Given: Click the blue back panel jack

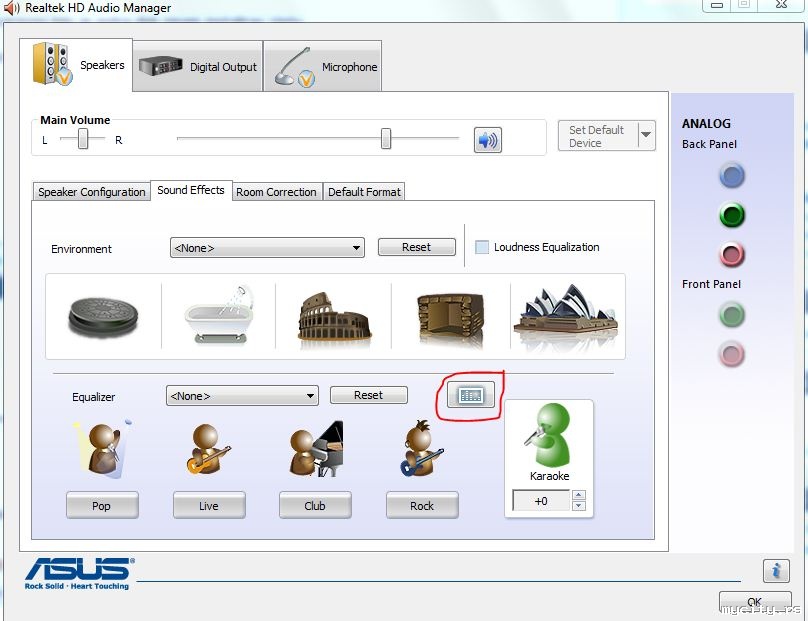Looking at the screenshot, I should [x=732, y=175].
